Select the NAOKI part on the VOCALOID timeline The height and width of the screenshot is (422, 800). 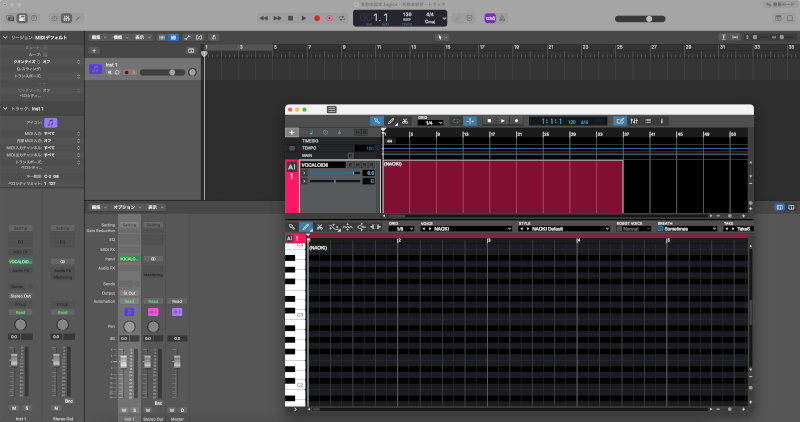point(503,186)
